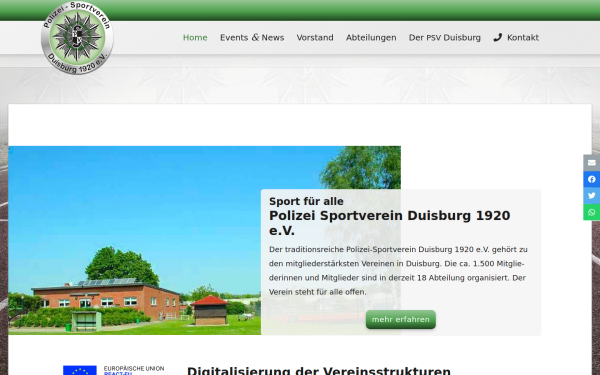
Task: Click the Sport für alle subtitle
Action: point(306,201)
